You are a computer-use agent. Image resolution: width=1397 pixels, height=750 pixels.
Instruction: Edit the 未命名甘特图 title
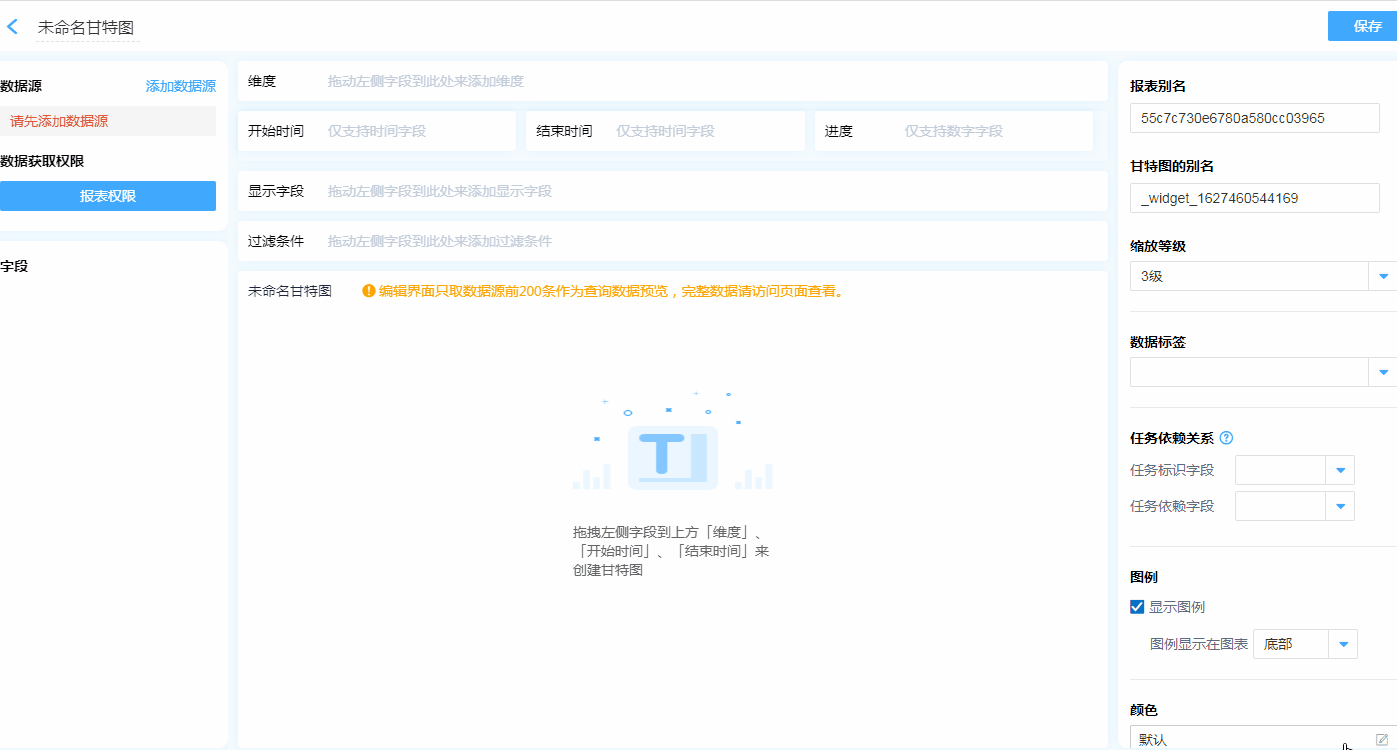[86, 28]
